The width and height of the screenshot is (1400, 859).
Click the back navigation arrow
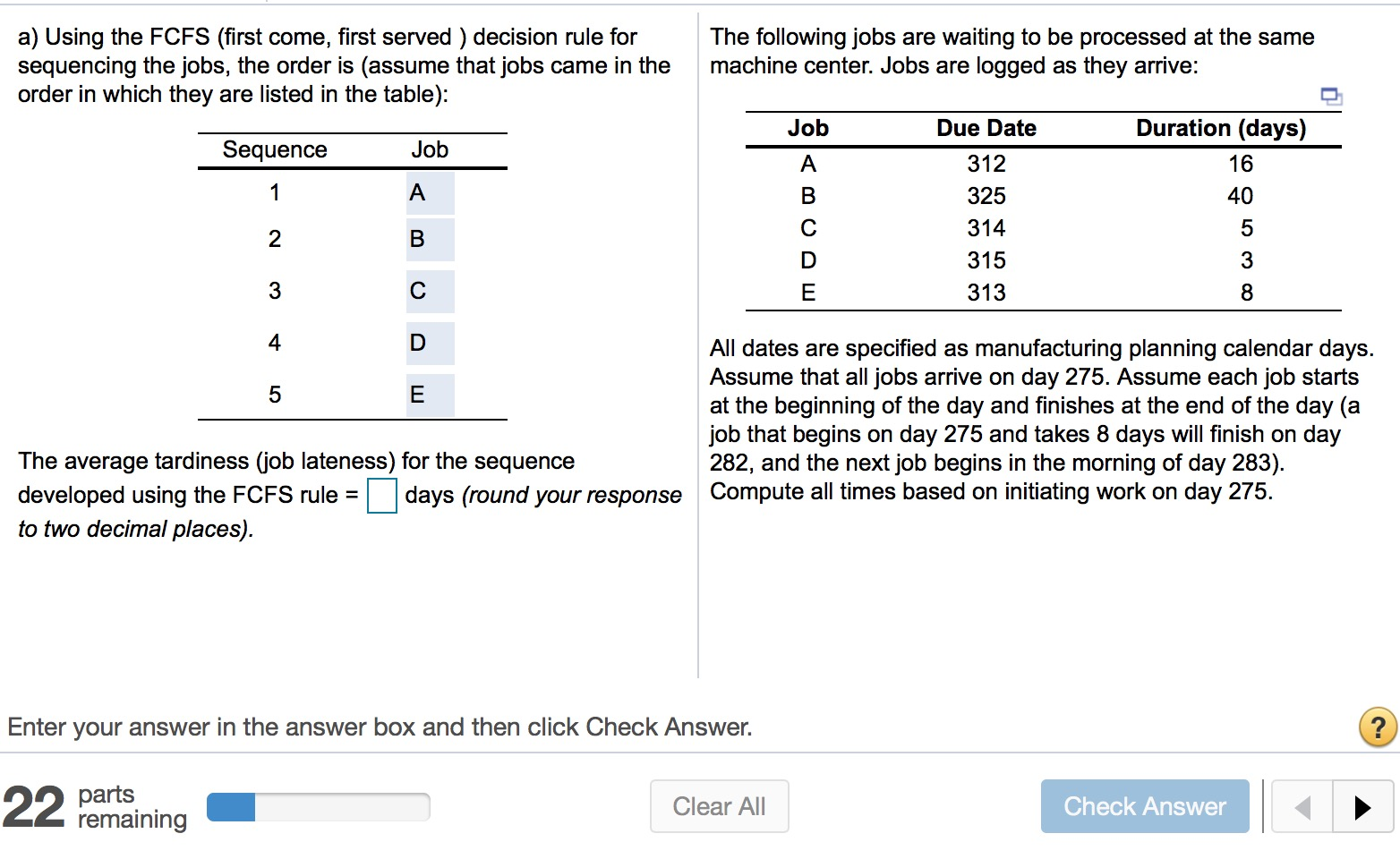point(1302,806)
